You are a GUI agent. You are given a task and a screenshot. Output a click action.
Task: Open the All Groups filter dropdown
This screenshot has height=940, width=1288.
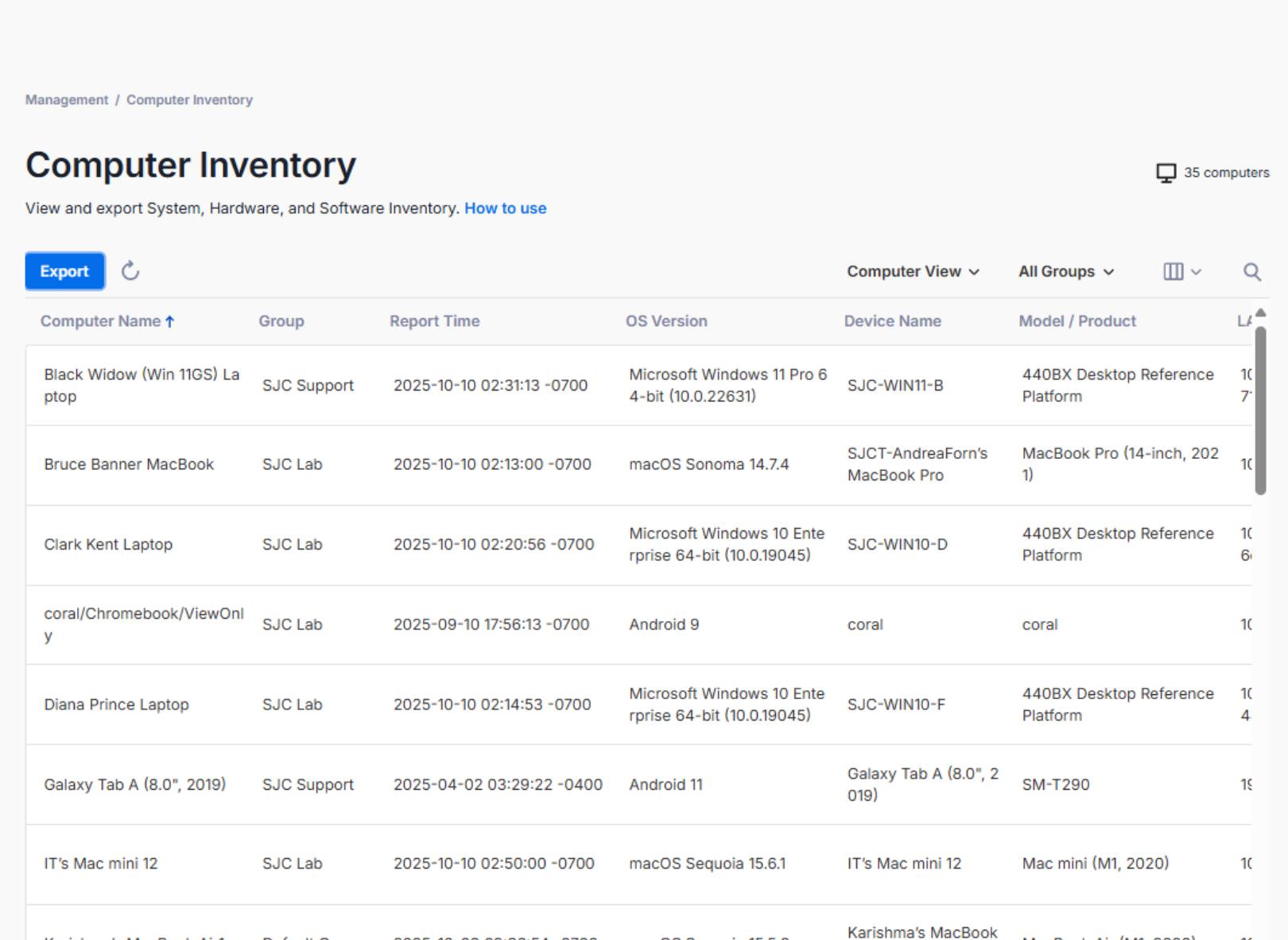coord(1065,271)
